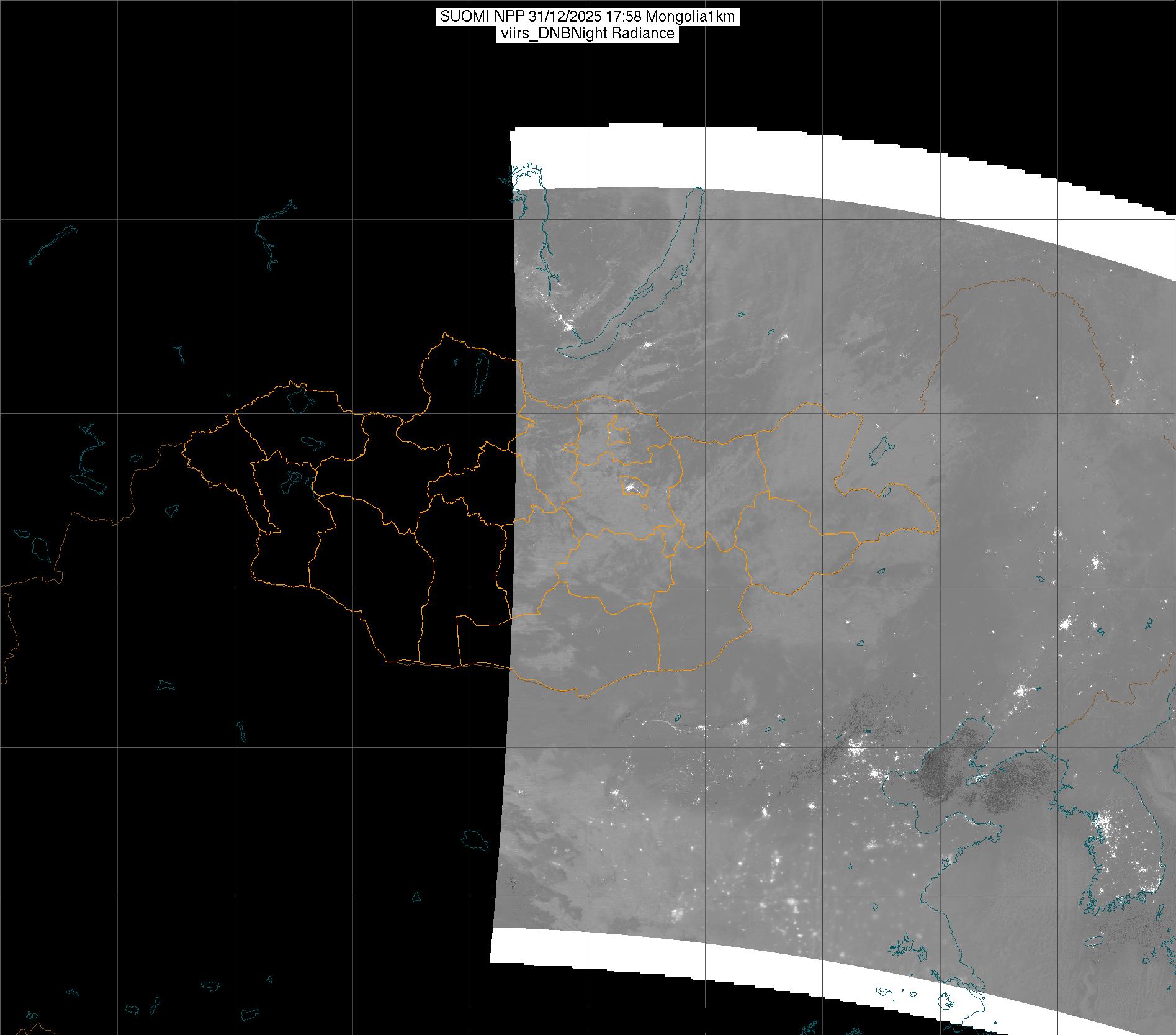Screen dimensions: 1176x1035
Task: Click the SUOMI NPP date title label
Action: (x=587, y=17)
